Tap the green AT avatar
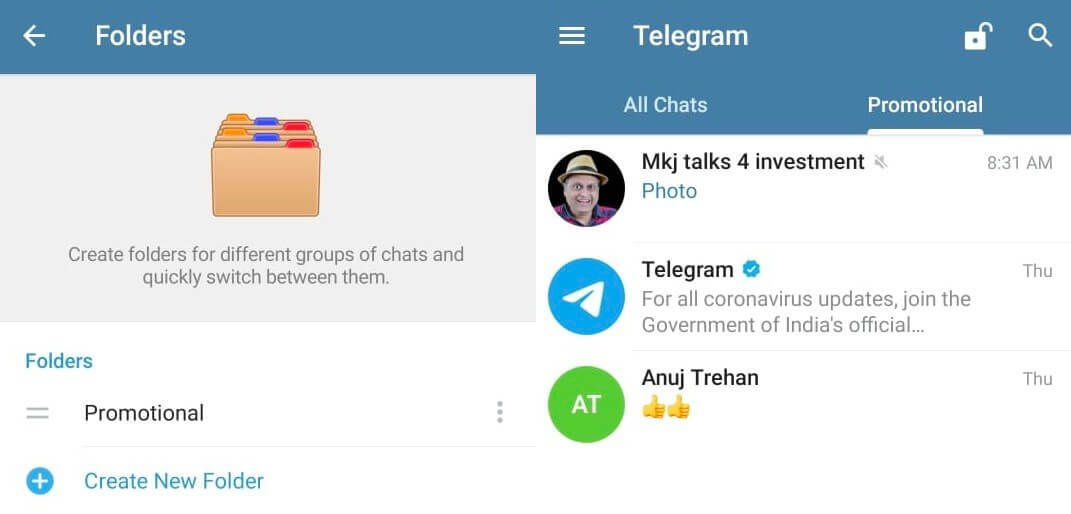 point(586,404)
